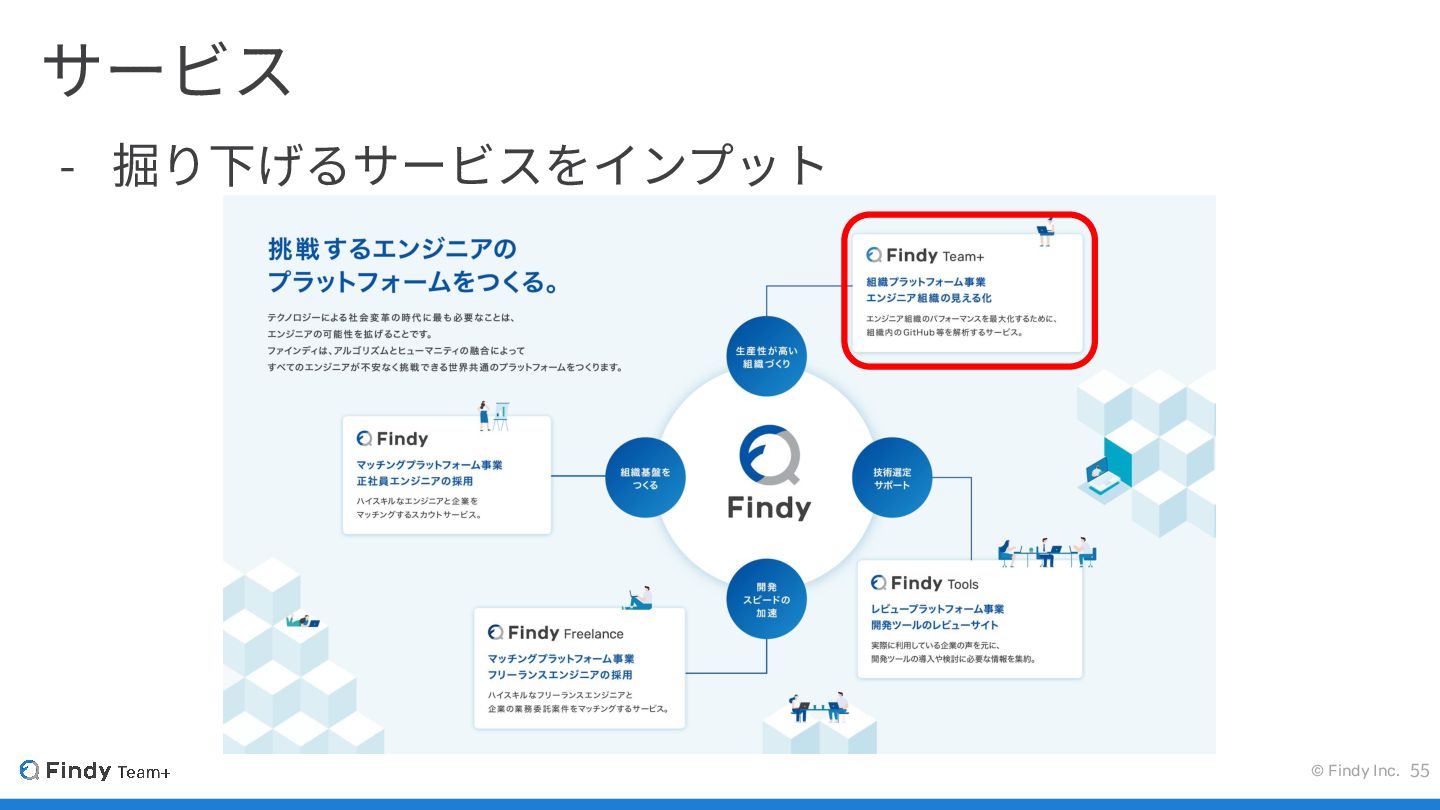
Task: Select the 開発スピードの加速 circle
Action: pyautogui.click(x=766, y=598)
